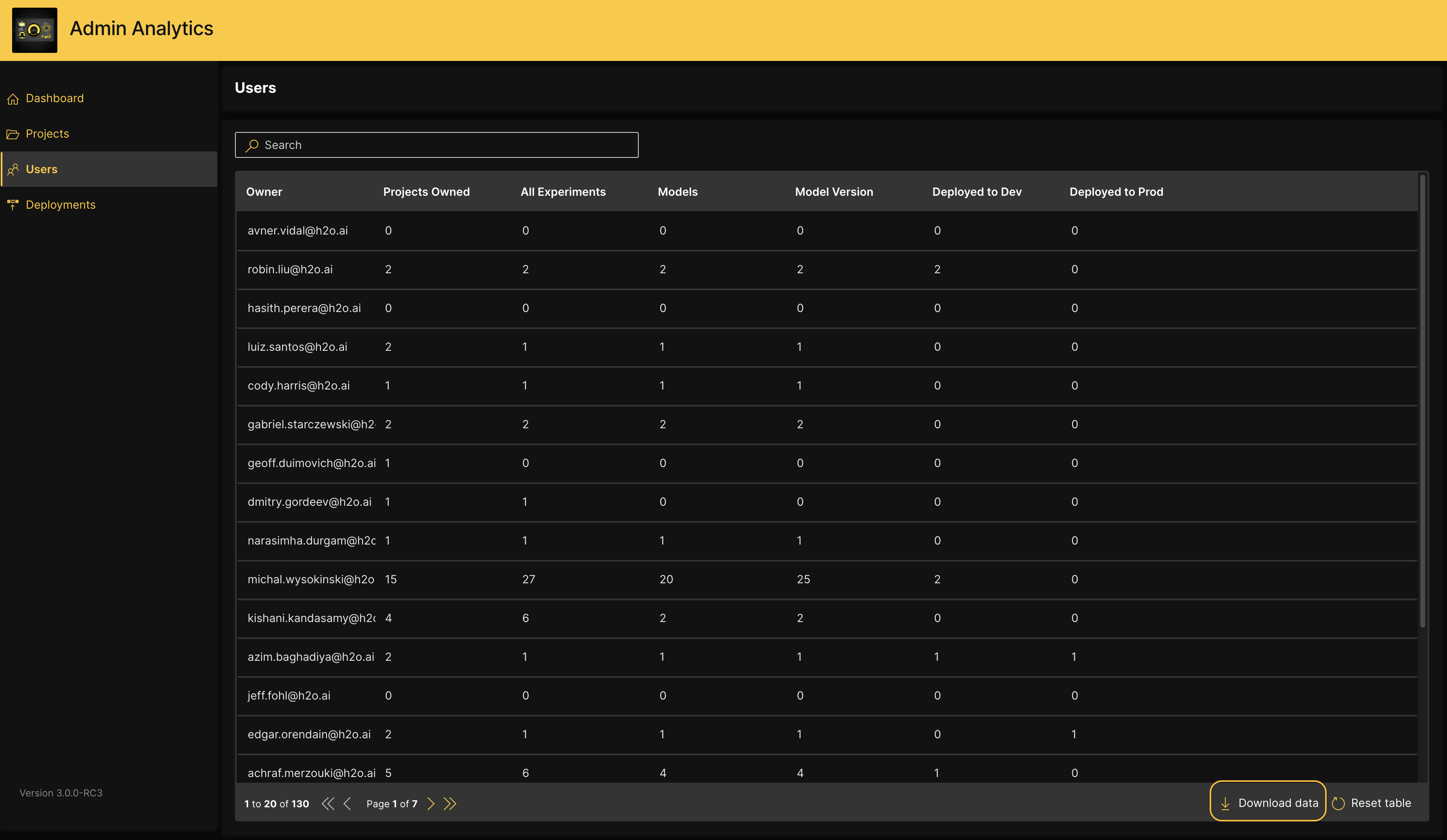Click the Admin Analytics logo icon
Screen dimensions: 1447x840
[x=34, y=30]
